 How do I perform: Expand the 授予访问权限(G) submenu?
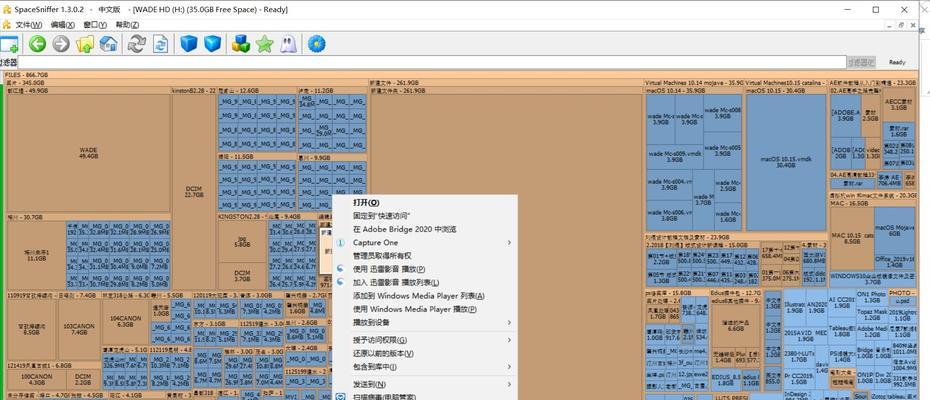point(509,340)
